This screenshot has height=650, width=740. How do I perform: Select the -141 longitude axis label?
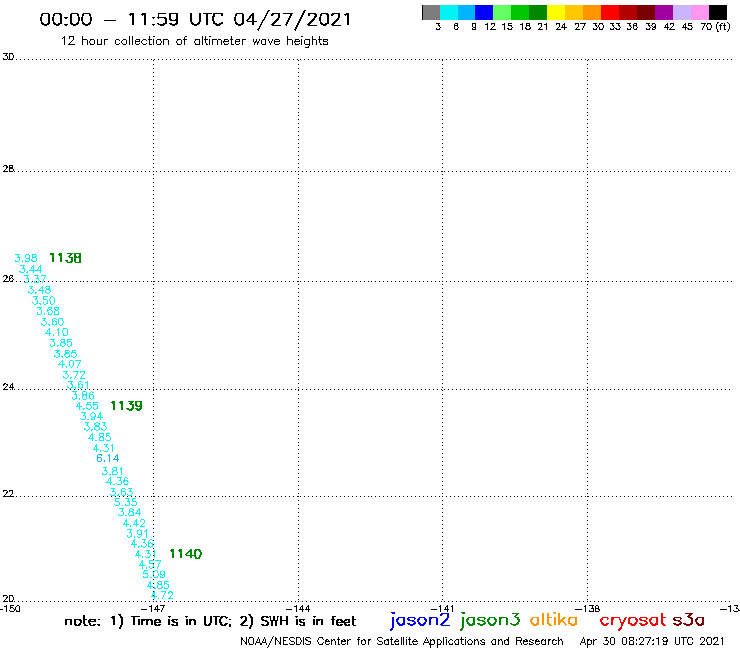point(442,608)
